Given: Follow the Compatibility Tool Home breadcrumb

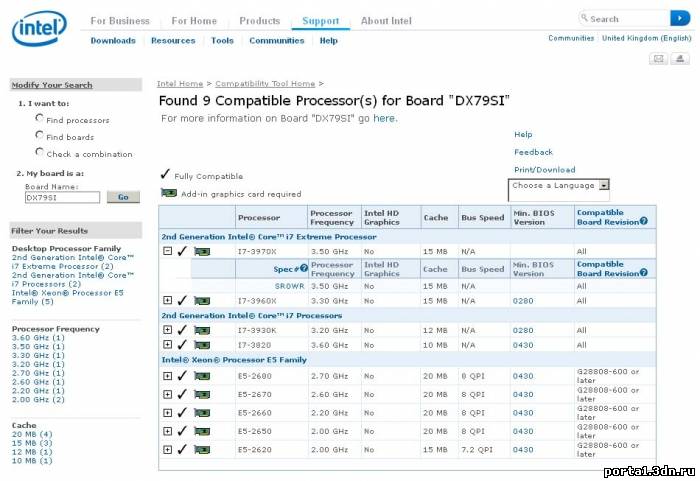Looking at the screenshot, I should click(x=265, y=84).
